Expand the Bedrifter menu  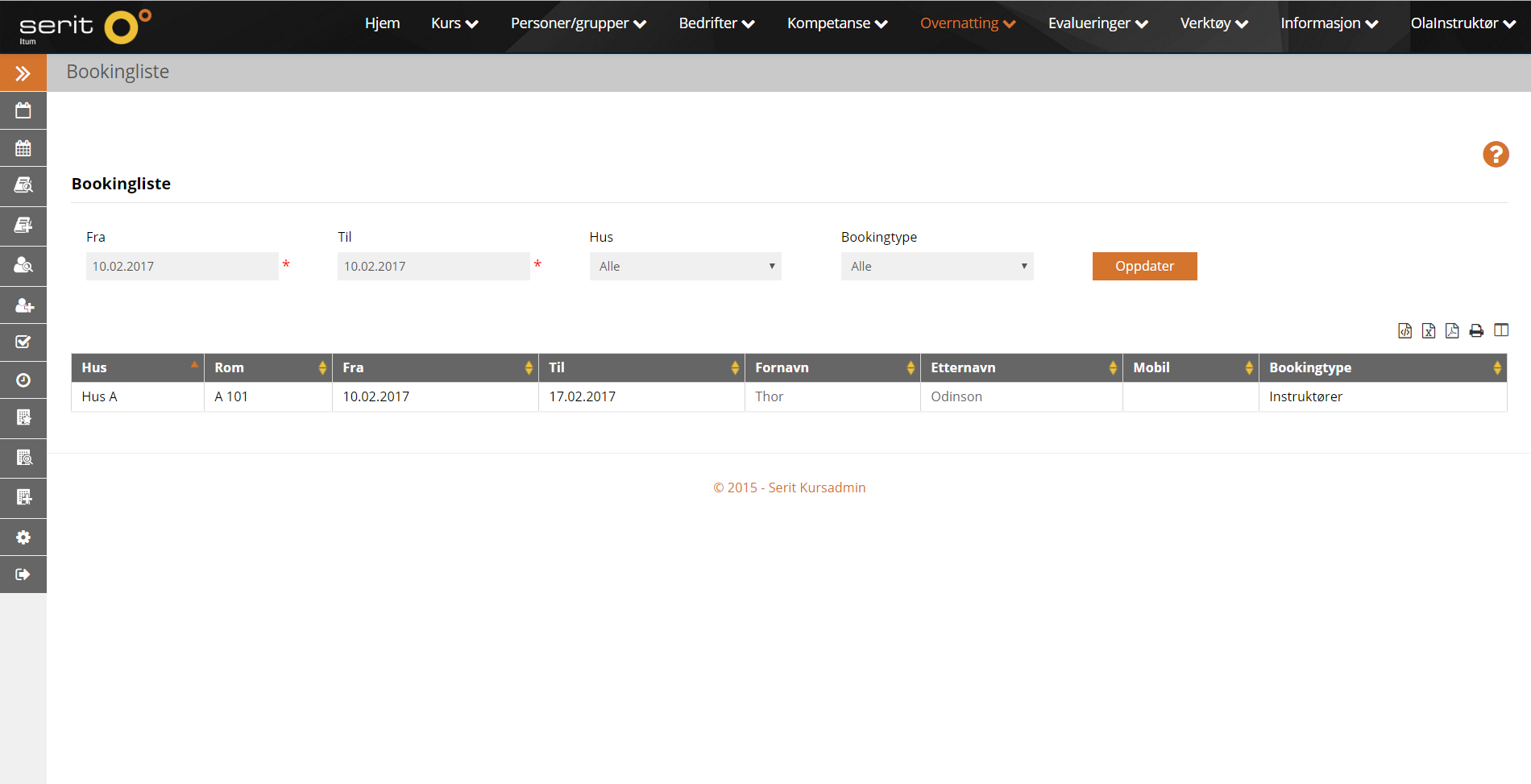click(x=716, y=23)
